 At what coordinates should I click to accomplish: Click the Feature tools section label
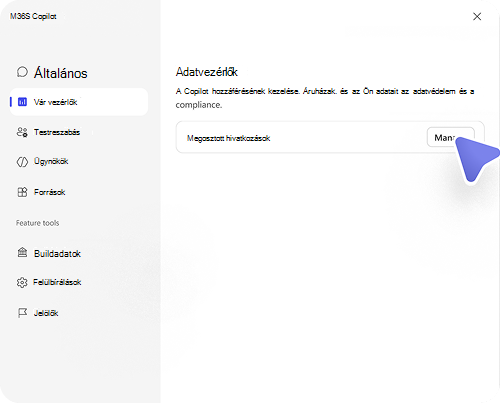point(37,223)
